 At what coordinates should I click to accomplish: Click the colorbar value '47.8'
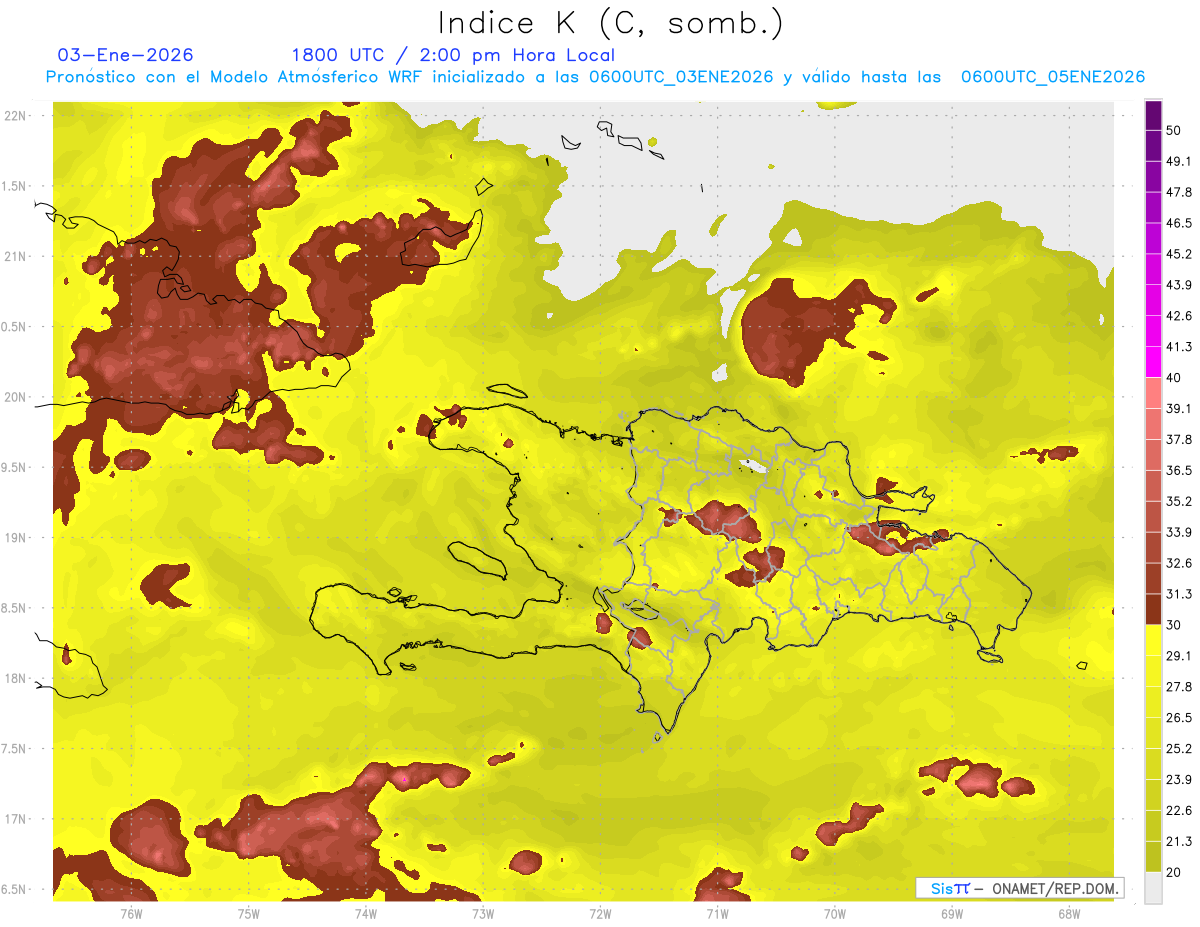1179,192
